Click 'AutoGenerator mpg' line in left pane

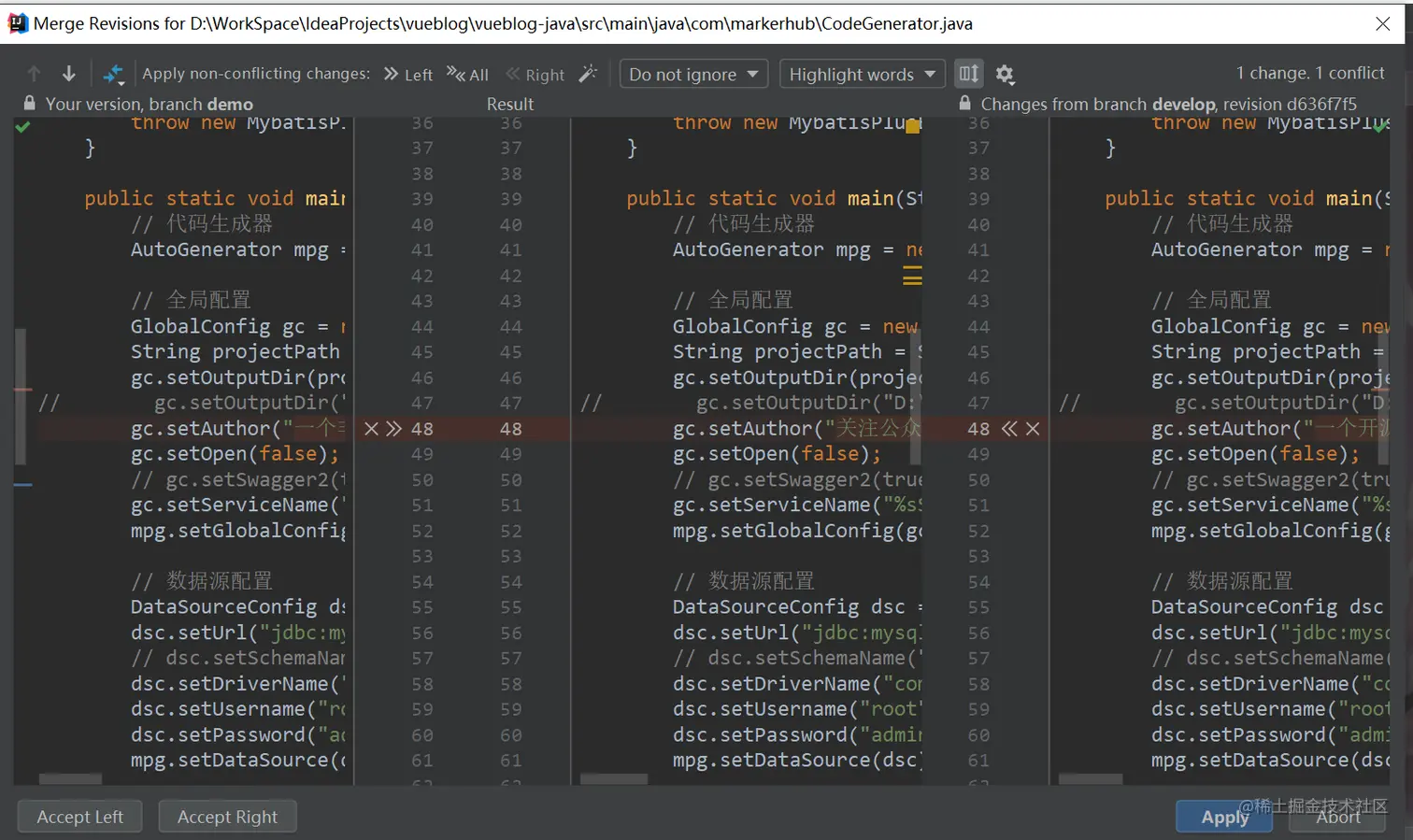click(x=238, y=249)
